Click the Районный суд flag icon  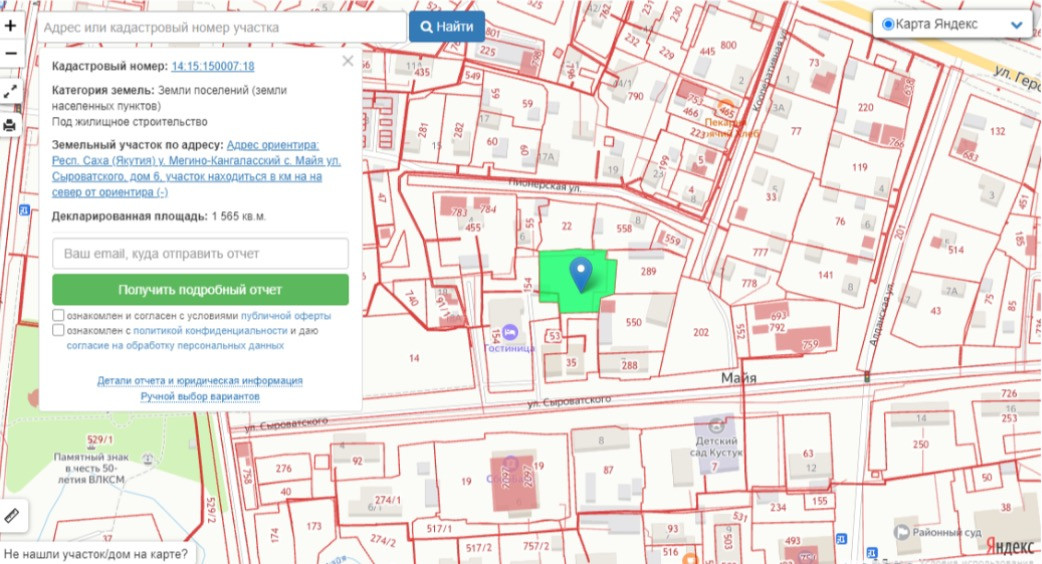pos(901,532)
